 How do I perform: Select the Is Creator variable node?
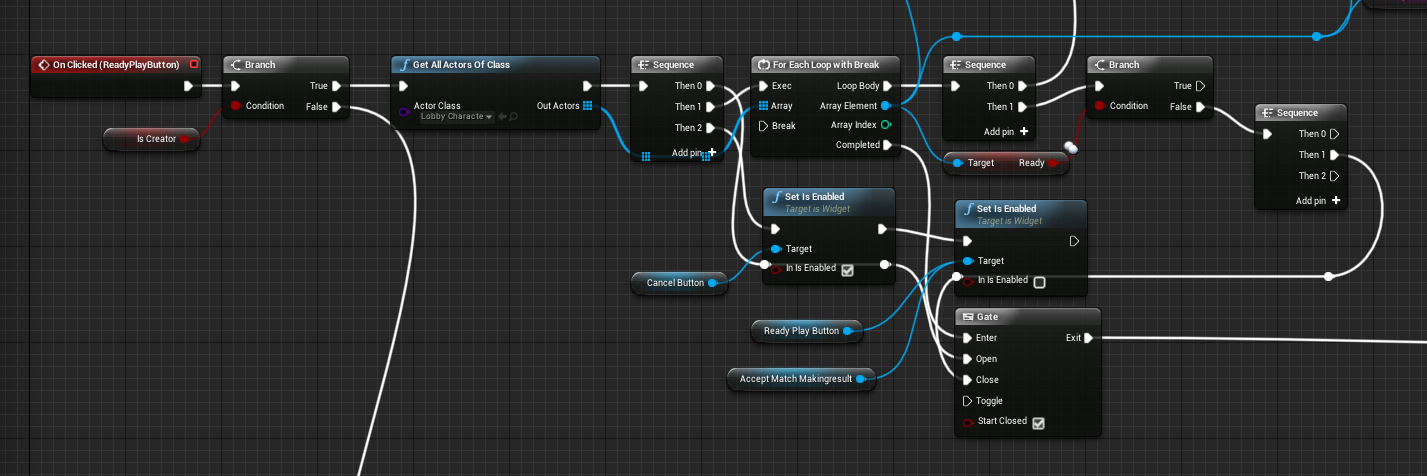pos(151,140)
